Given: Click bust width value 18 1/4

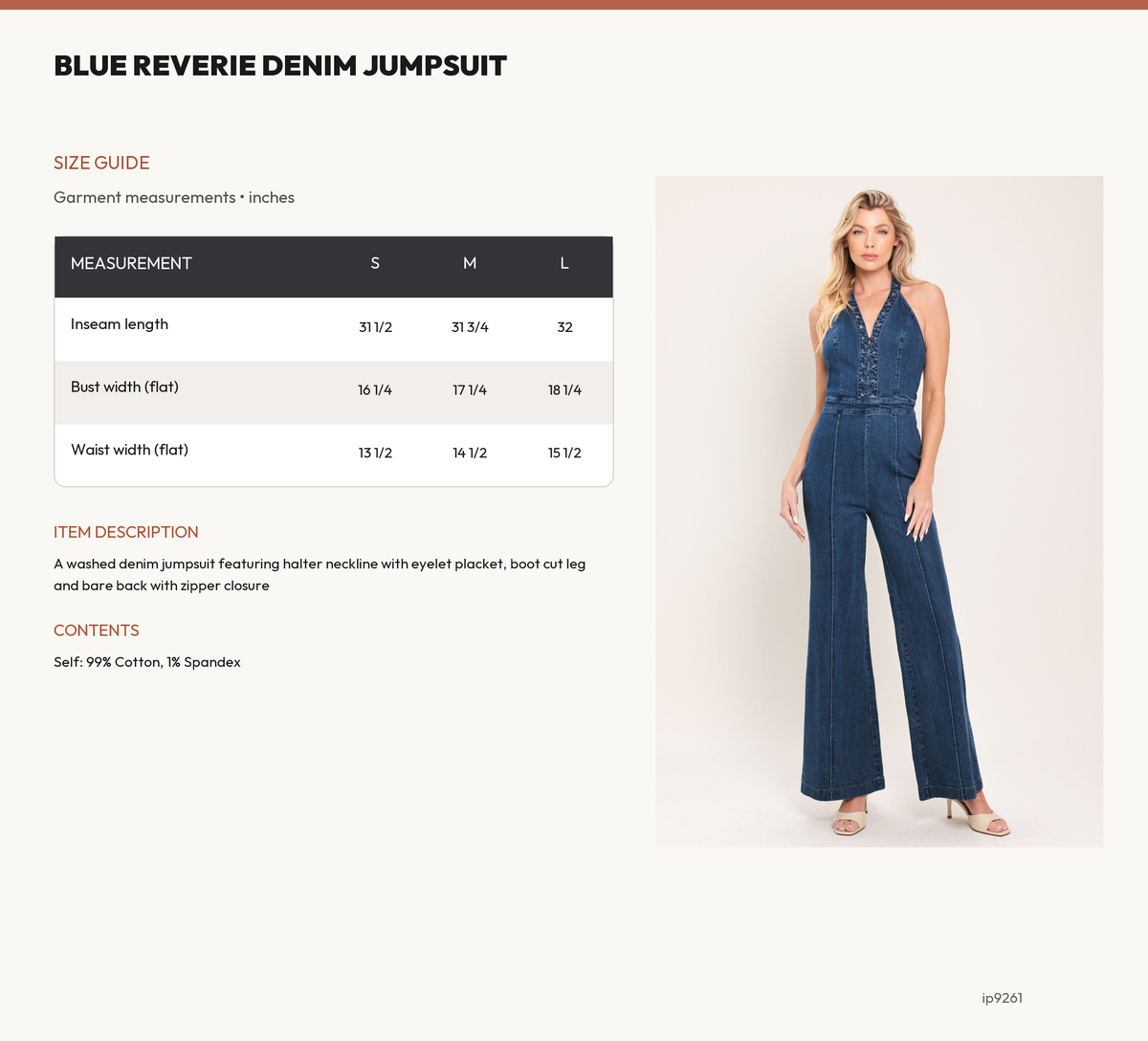Looking at the screenshot, I should click(564, 390).
